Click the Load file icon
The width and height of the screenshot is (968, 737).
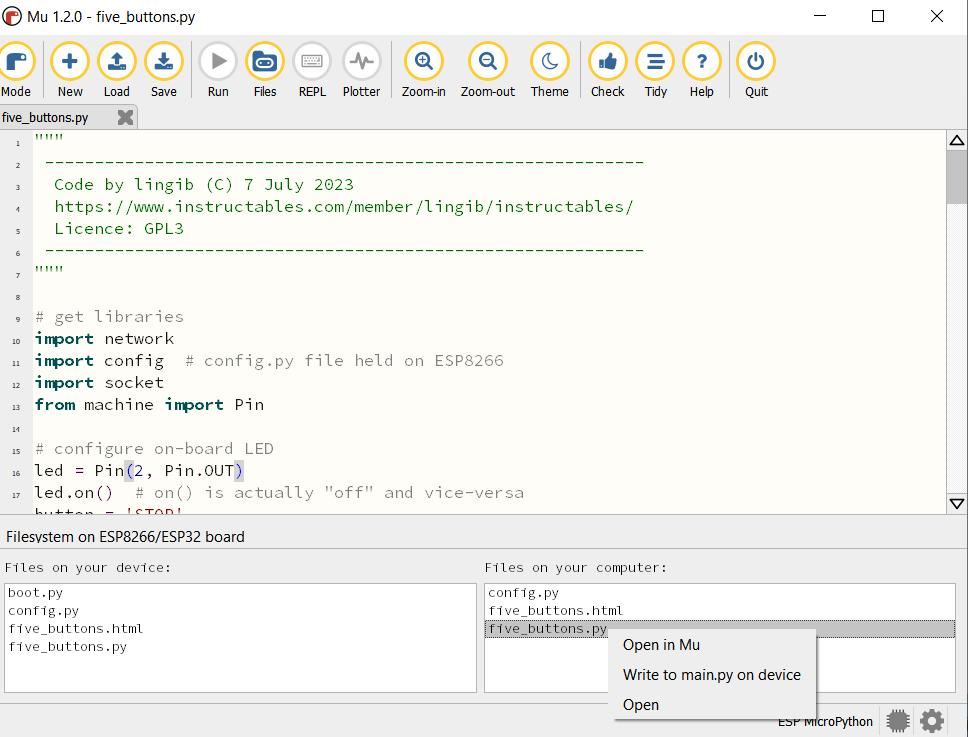tap(117, 62)
